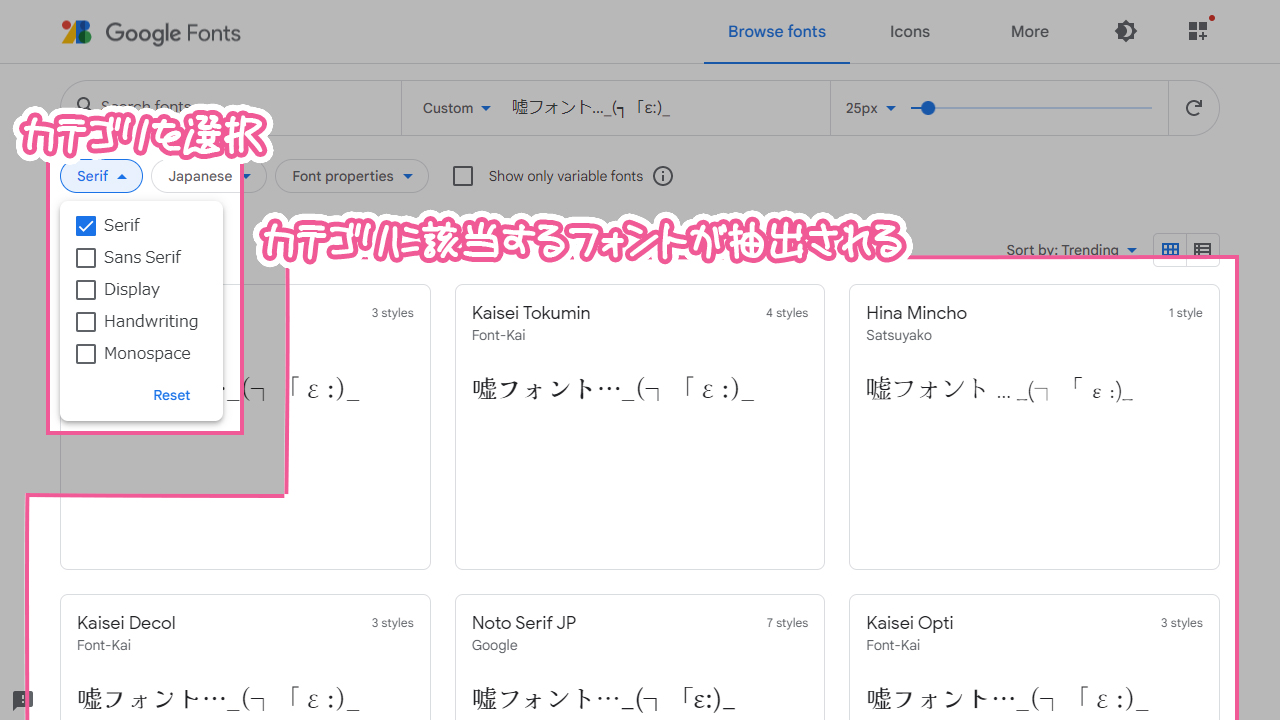Click the 4 styles label
Screen dimensions: 1280x720
click(787, 313)
